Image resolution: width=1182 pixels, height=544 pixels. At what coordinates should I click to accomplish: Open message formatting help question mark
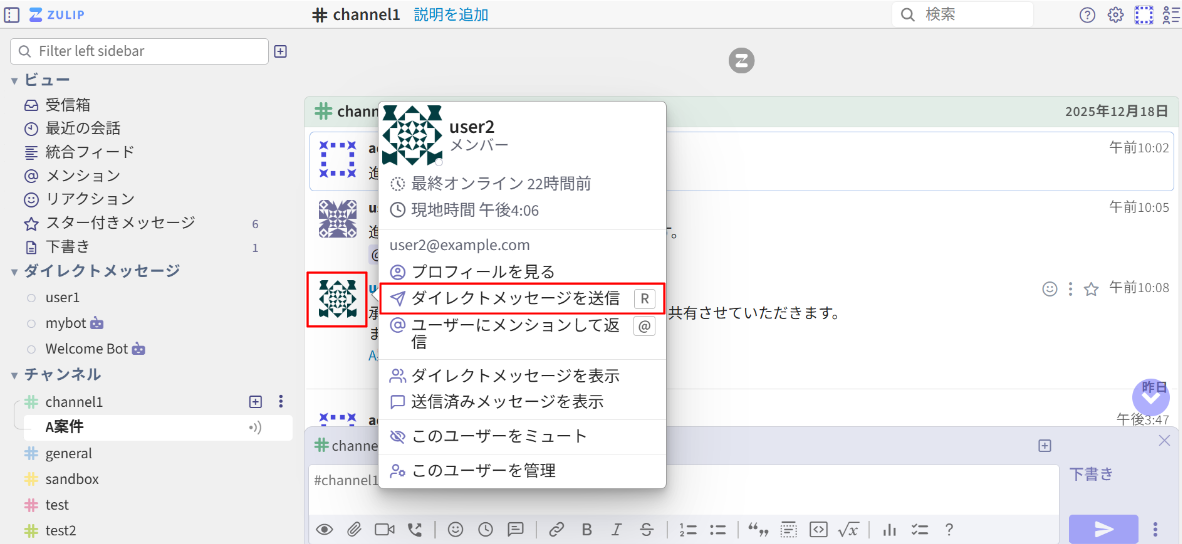(949, 529)
